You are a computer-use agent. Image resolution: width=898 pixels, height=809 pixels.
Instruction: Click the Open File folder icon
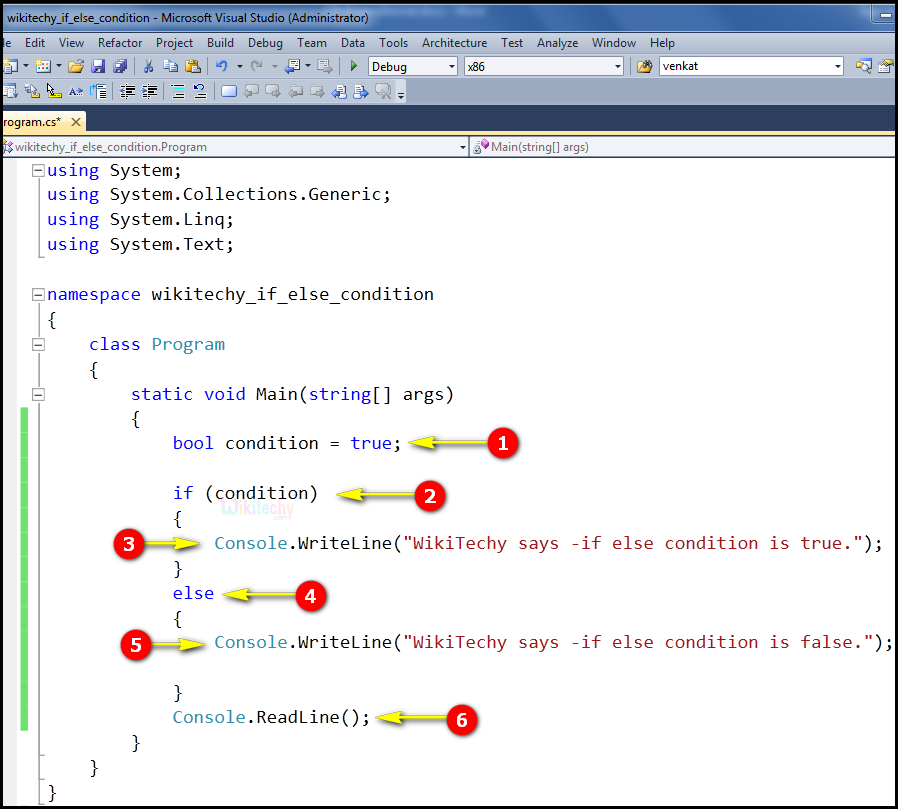coord(76,66)
